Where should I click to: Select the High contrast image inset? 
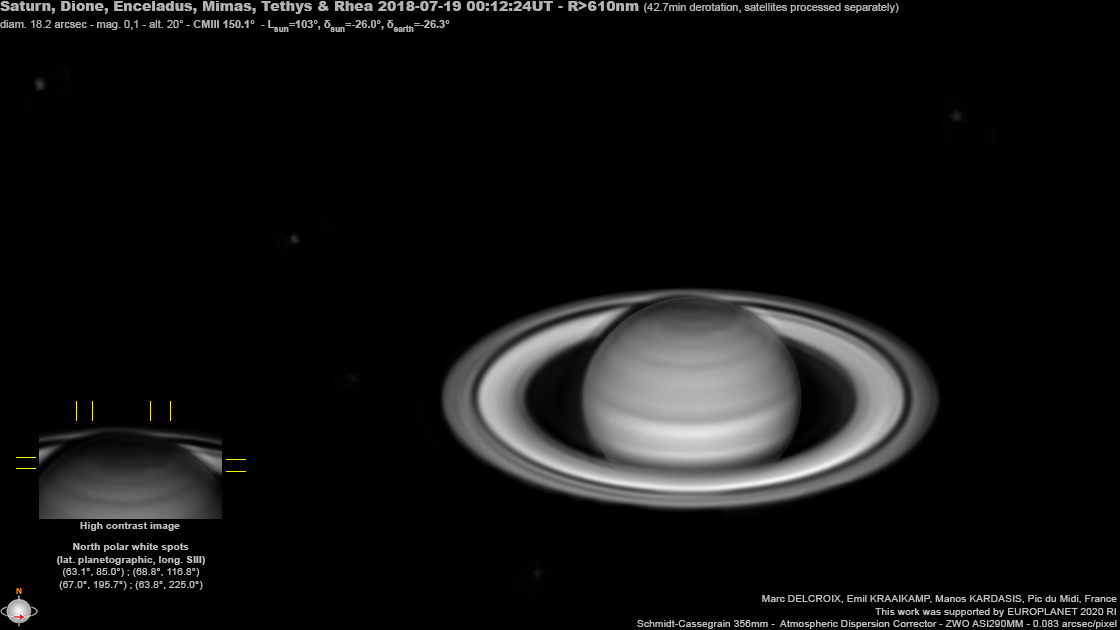tap(130, 475)
